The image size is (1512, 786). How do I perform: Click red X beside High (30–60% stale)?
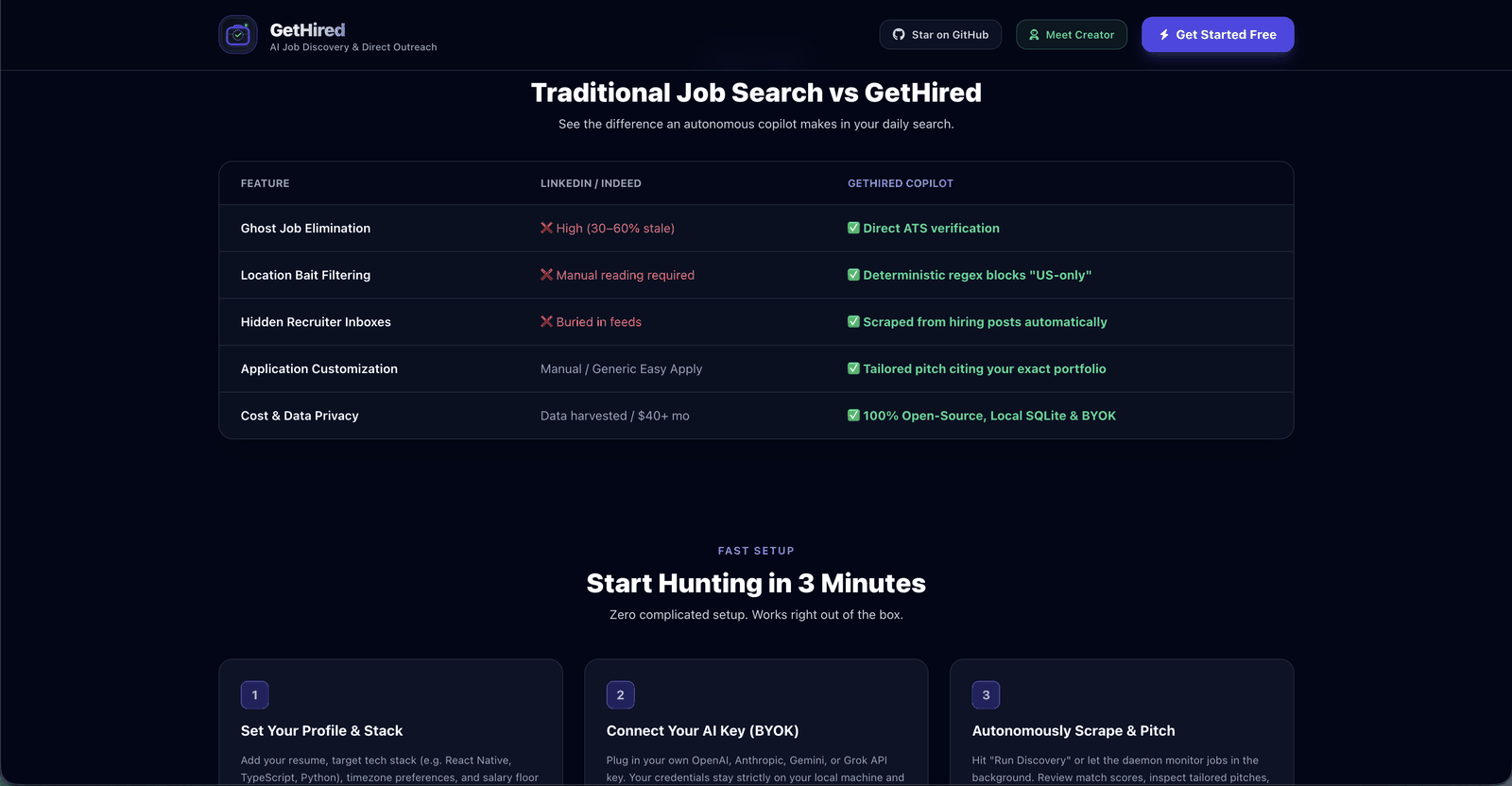tap(546, 228)
